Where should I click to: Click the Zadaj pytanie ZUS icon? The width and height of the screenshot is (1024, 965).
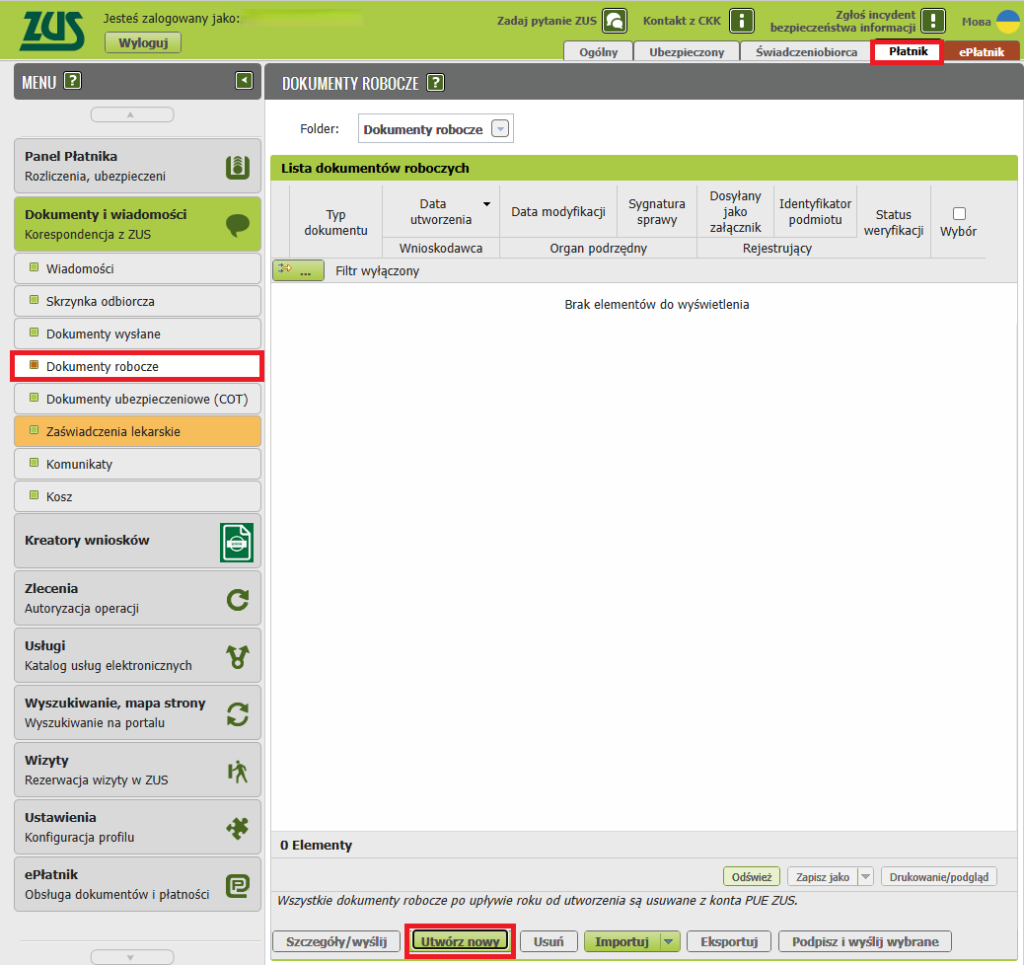point(615,21)
